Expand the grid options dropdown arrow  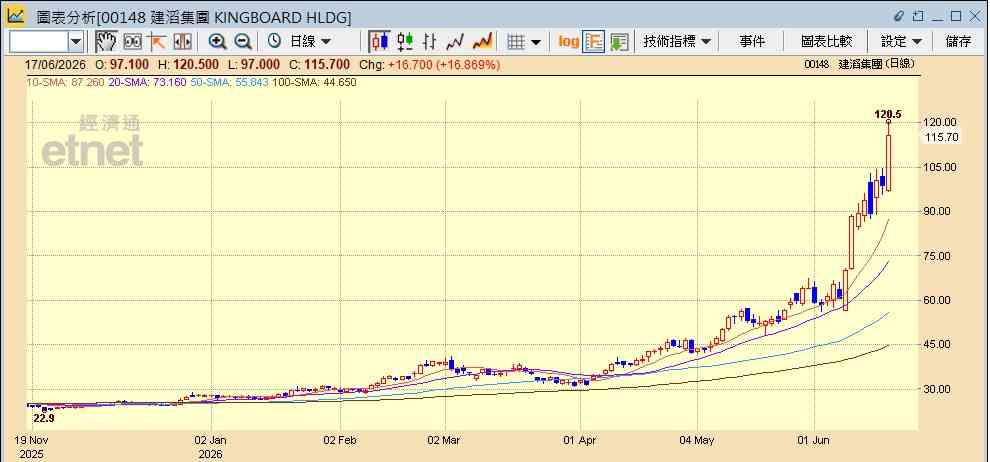(536, 42)
